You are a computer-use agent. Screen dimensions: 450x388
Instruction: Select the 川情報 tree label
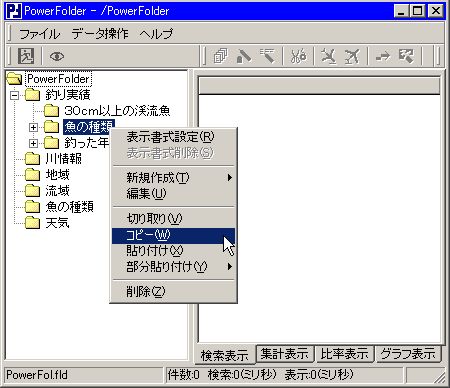coord(63,159)
